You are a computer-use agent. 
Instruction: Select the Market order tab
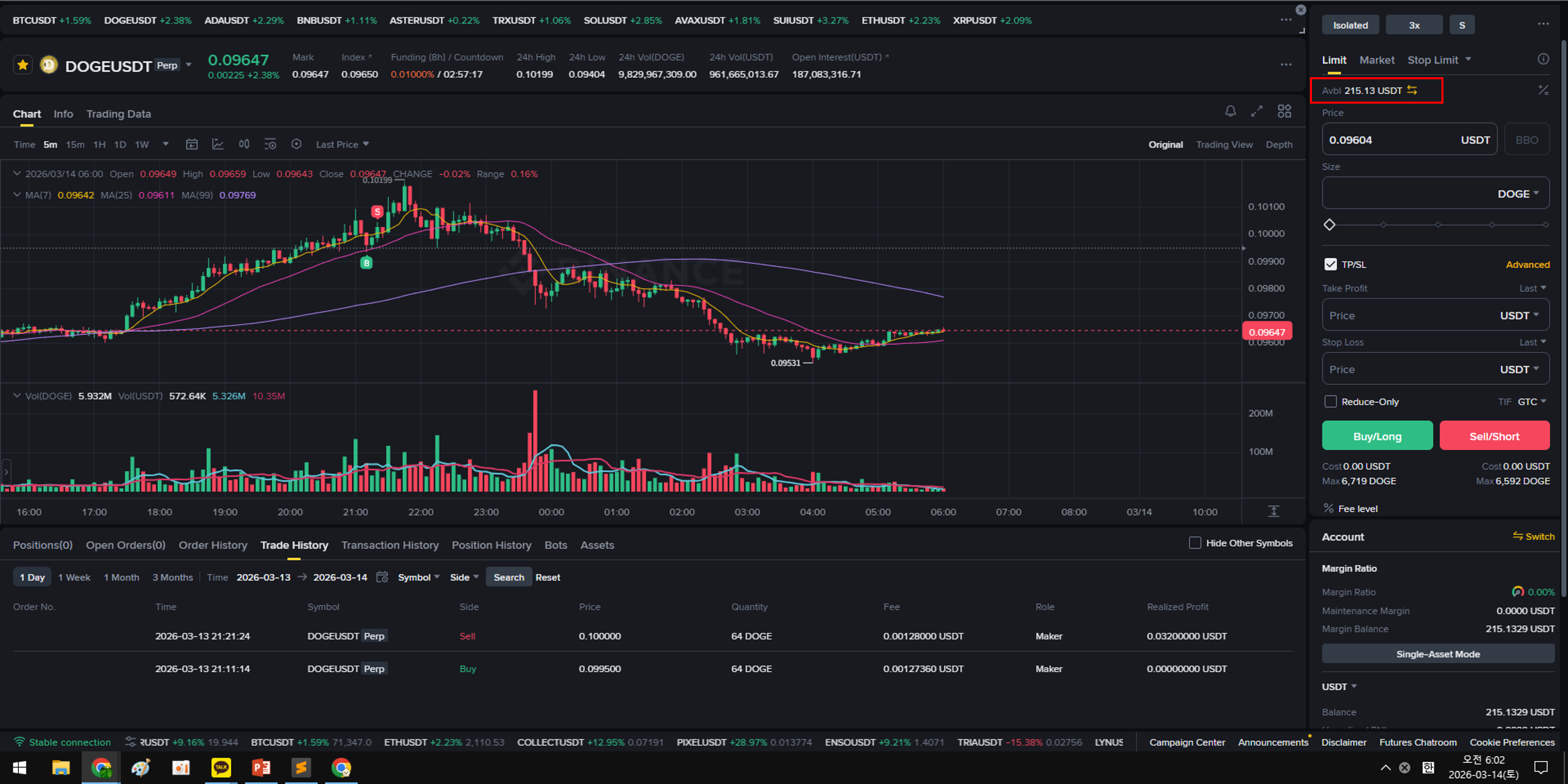coord(1376,60)
